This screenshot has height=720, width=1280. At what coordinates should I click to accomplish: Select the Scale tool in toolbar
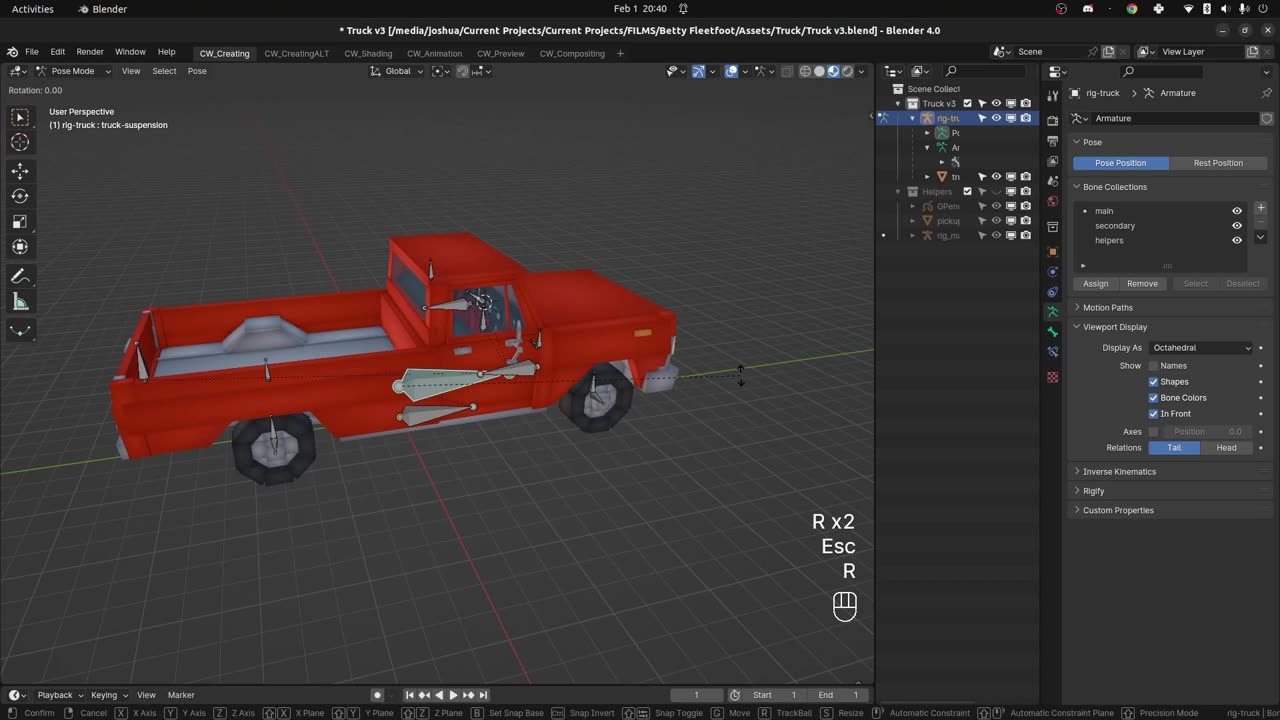click(x=20, y=221)
